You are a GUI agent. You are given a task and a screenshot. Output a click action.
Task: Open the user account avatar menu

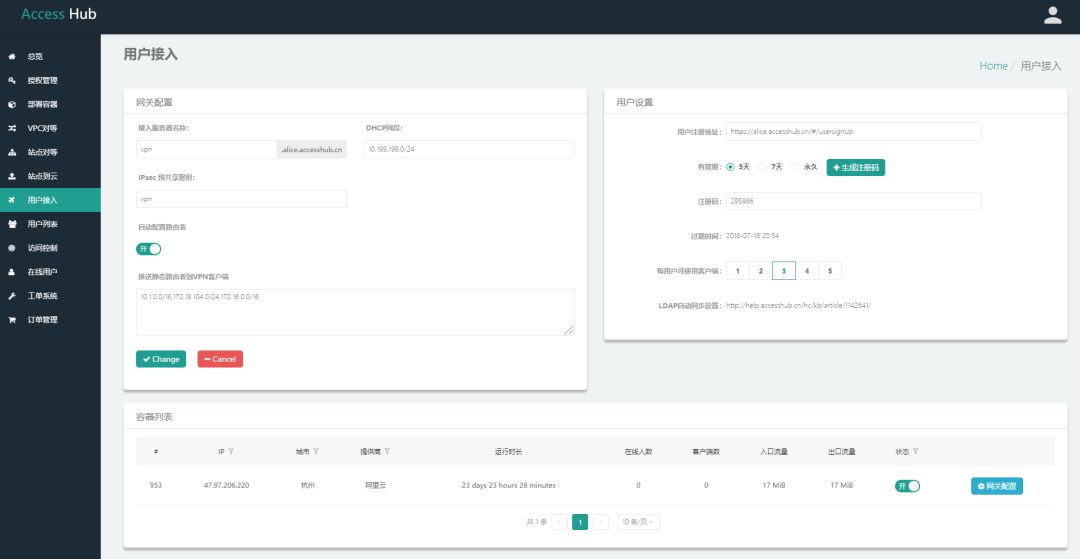(1052, 15)
